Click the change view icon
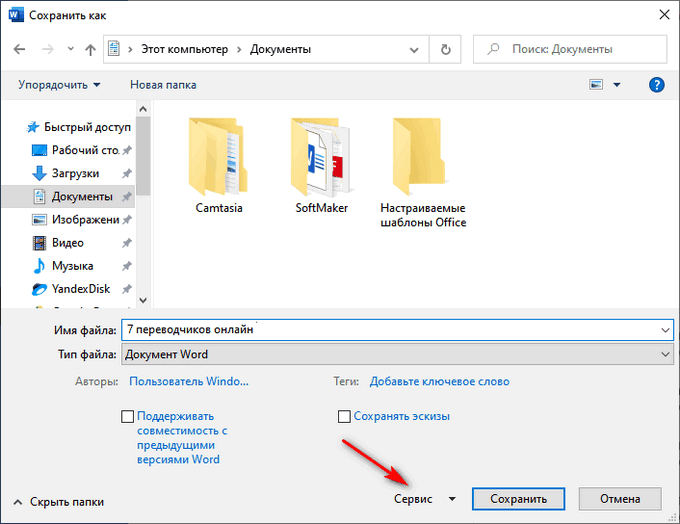Screen dimensions: 680x524 [x=596, y=85]
